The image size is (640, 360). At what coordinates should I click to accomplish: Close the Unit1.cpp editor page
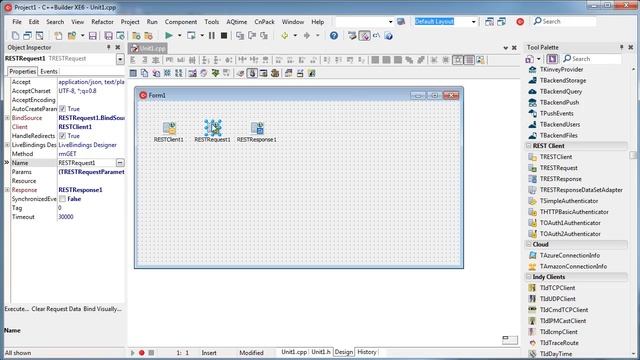pos(514,48)
